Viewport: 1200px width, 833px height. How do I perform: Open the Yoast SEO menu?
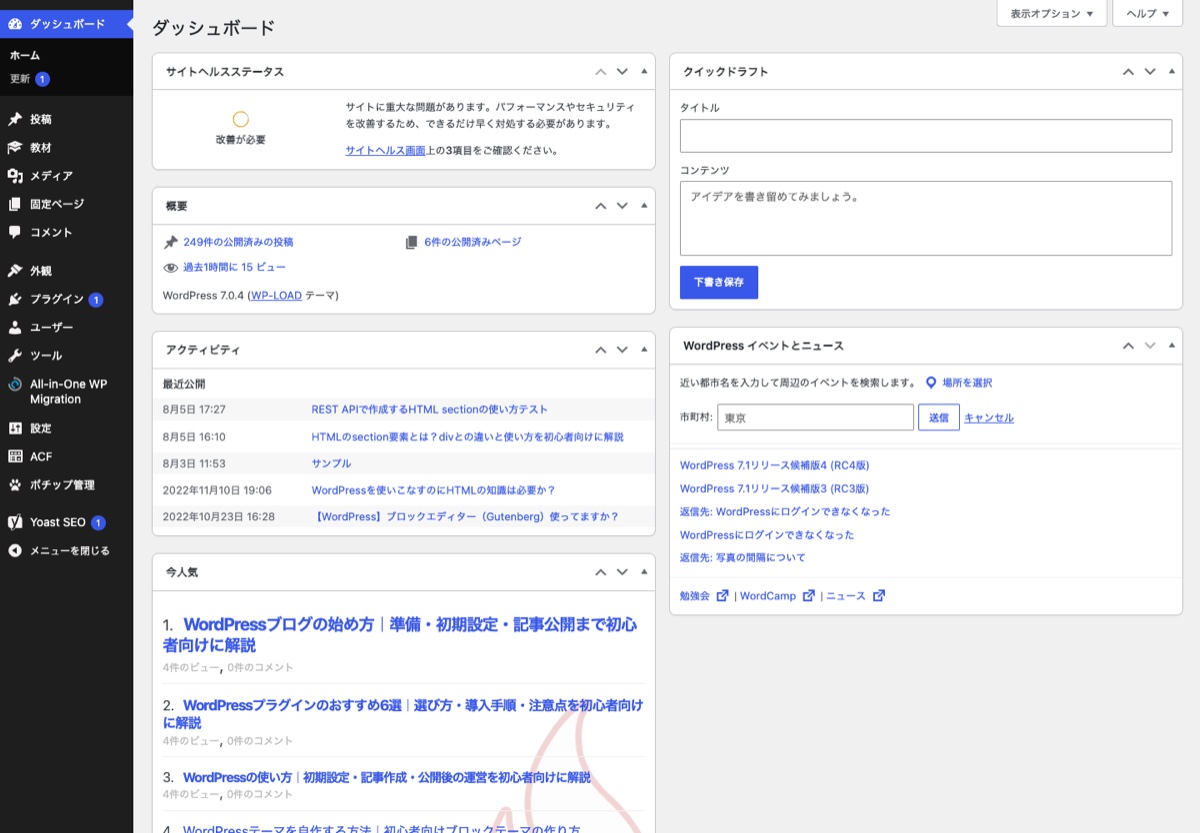[66, 522]
